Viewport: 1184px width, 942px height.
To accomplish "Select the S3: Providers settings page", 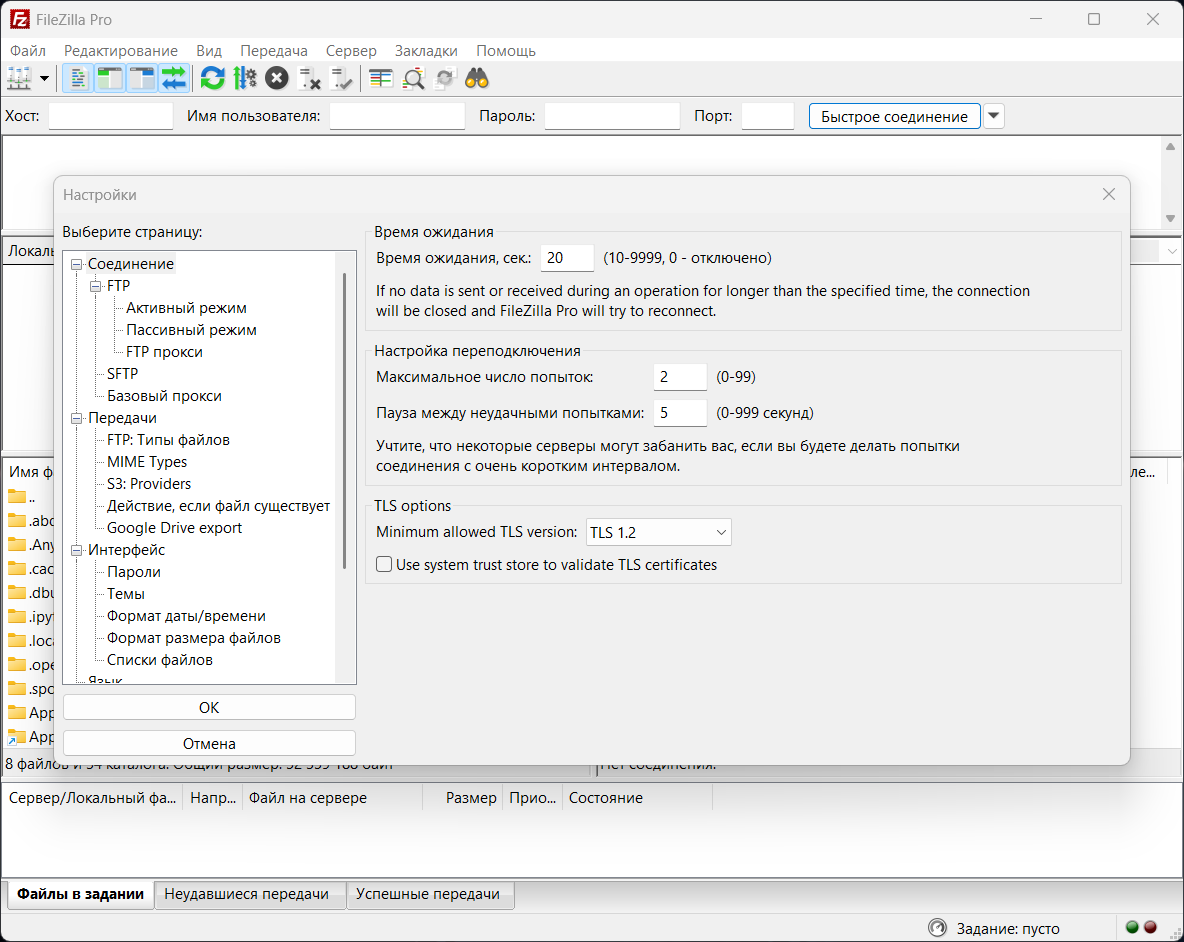I will (x=149, y=484).
